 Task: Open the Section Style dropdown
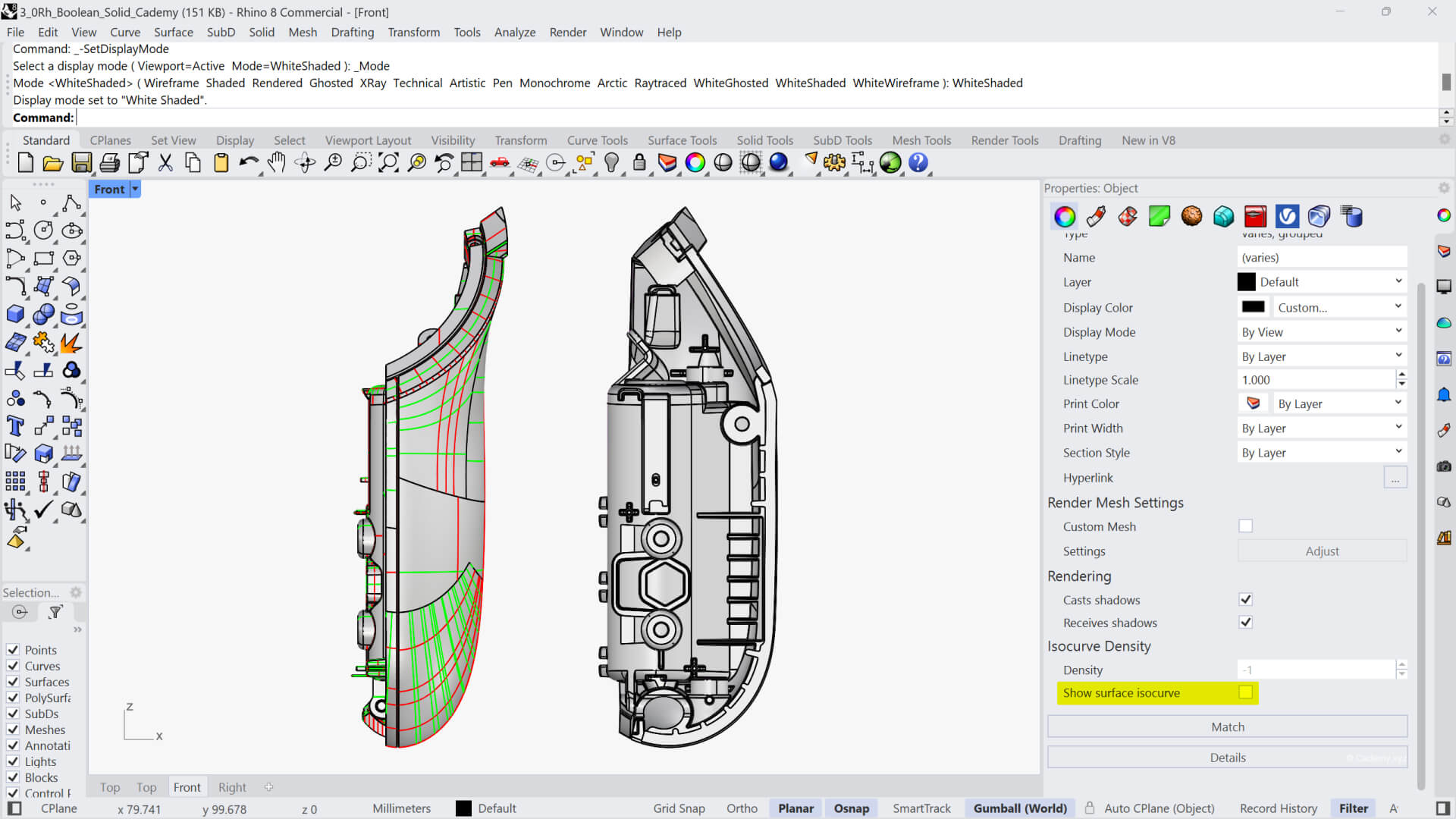pos(1322,452)
